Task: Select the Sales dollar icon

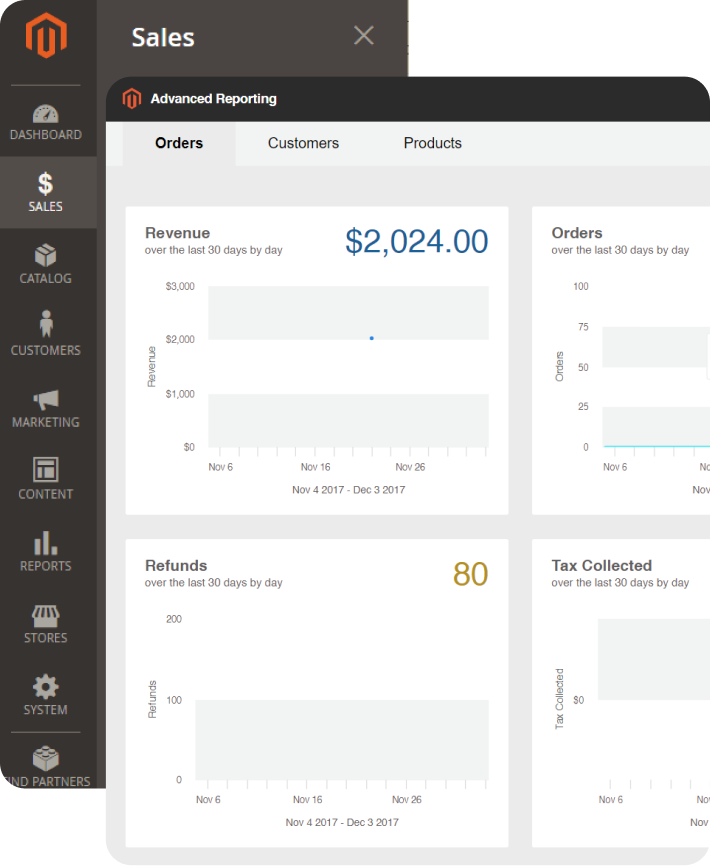Action: click(46, 184)
